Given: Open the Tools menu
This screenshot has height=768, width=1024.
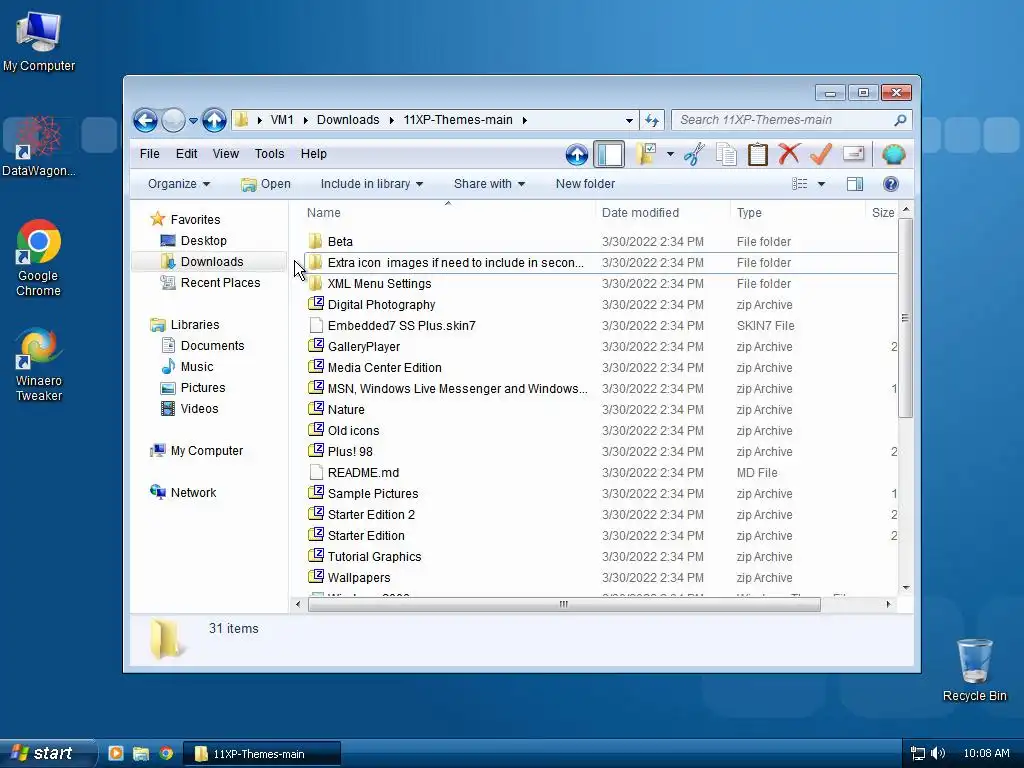Looking at the screenshot, I should pyautogui.click(x=269, y=153).
